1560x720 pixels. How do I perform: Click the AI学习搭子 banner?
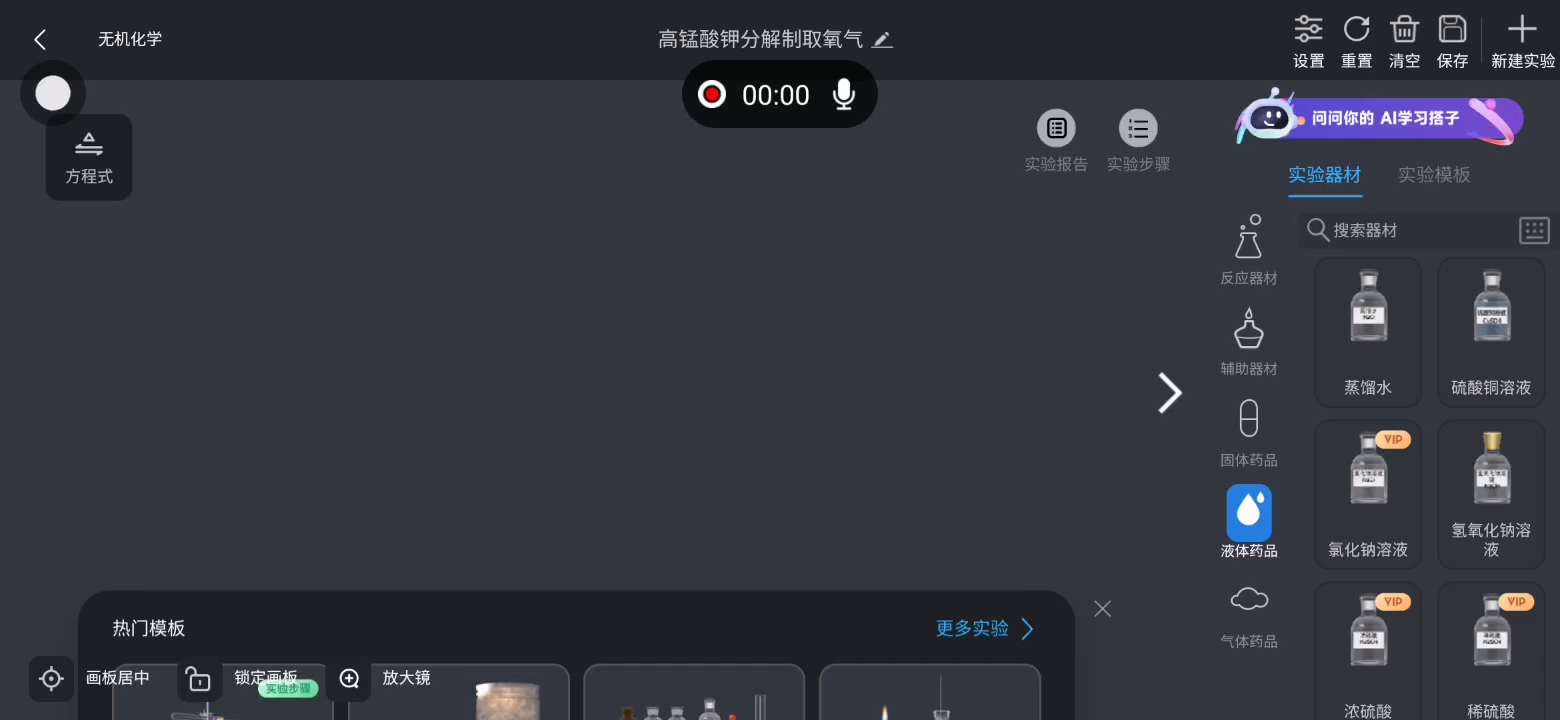[1379, 117]
